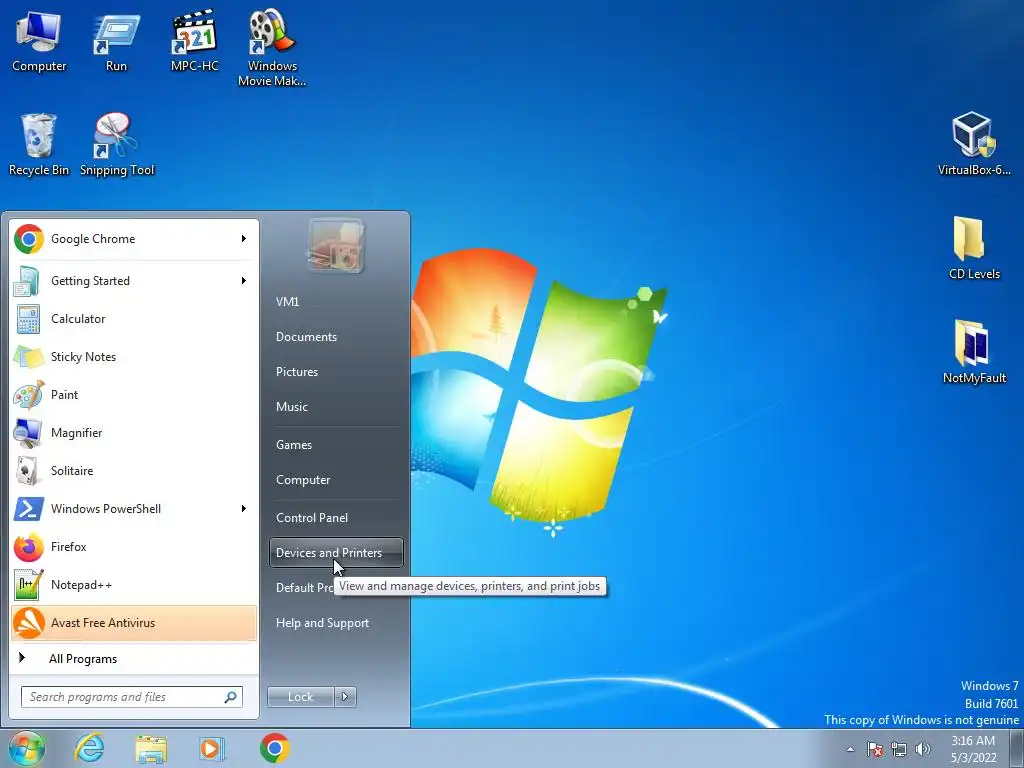Open Action Center flag icon in tray
This screenshot has height=768, width=1024.
point(875,749)
